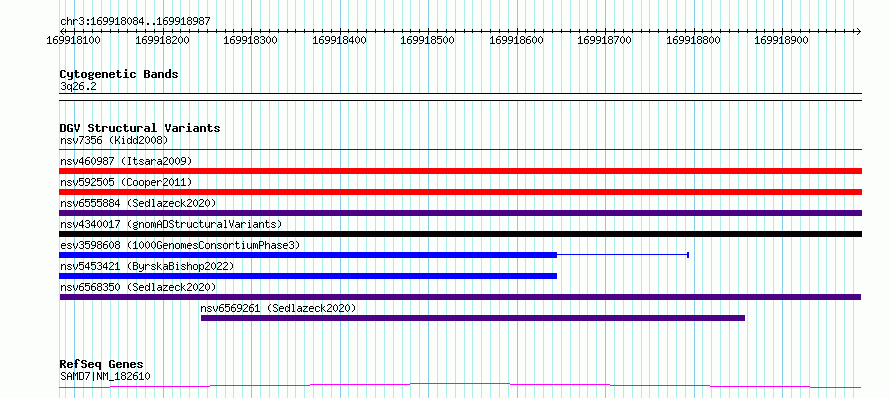This screenshot has width=890, height=398.
Task: Open the nsv6568350 (Sedlazeck2020) variant label
Action: point(138,287)
